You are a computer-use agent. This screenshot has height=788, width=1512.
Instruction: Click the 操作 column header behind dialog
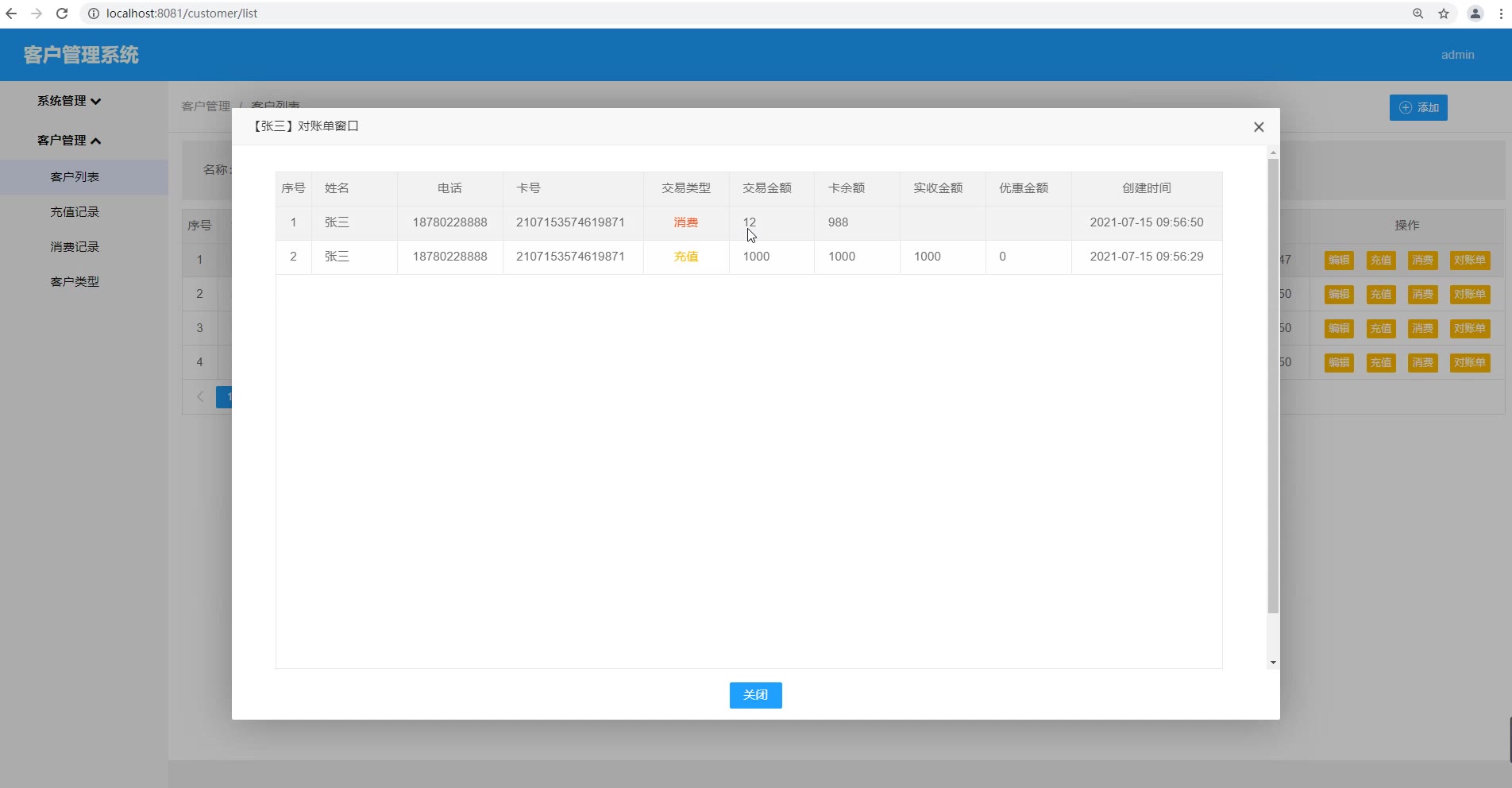[1406, 226]
